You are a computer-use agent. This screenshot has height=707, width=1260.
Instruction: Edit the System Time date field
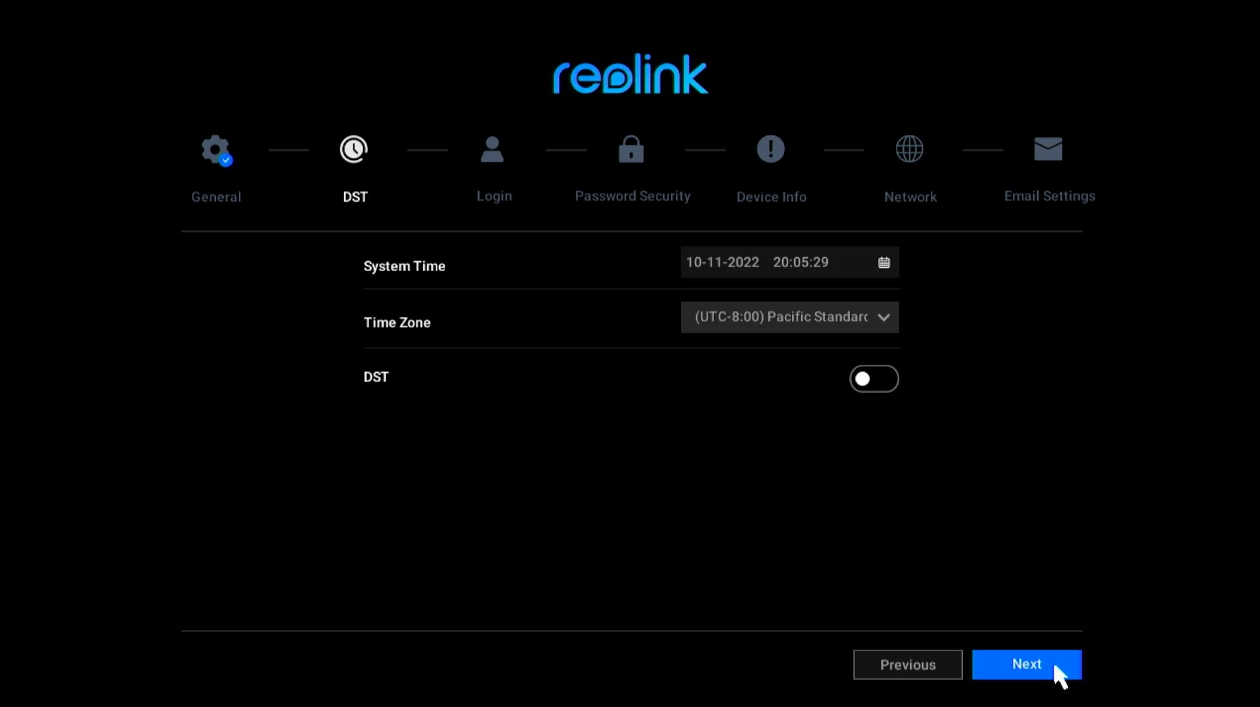pyautogui.click(x=790, y=262)
